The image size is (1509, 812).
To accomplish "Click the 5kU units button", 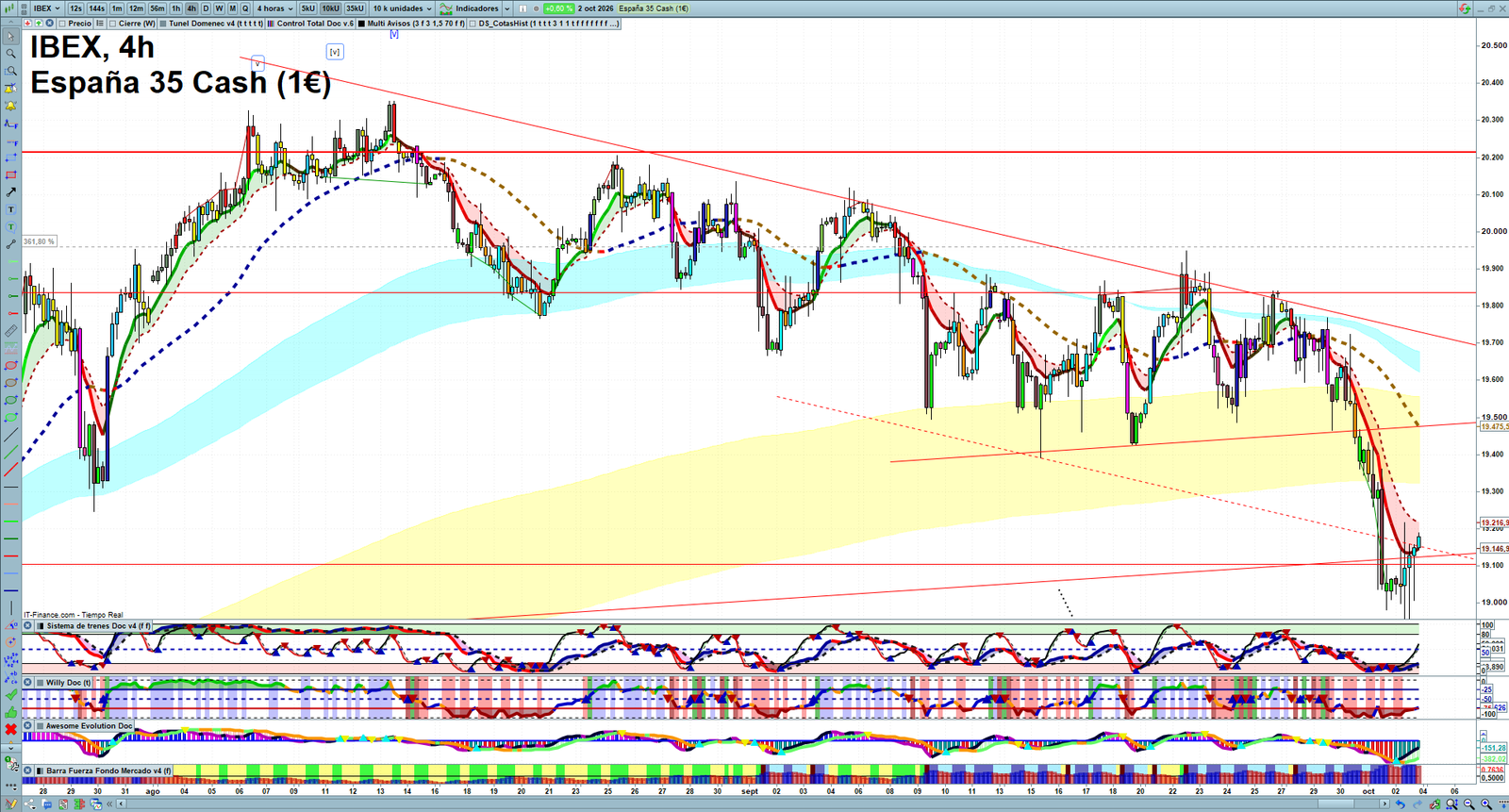I will point(307,8).
